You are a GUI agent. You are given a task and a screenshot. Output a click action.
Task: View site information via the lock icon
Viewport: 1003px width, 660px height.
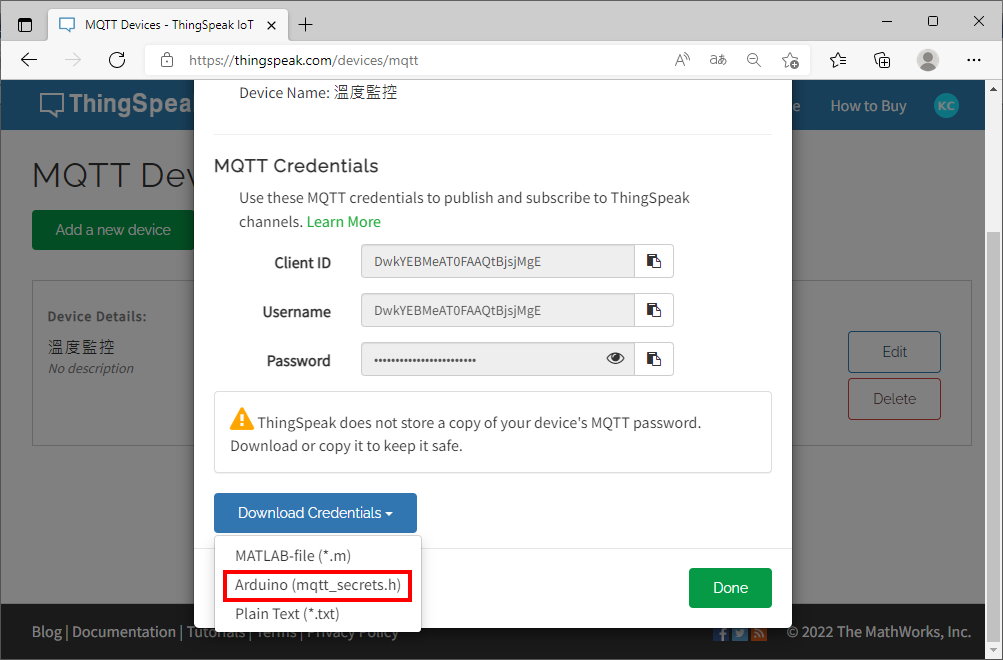click(x=167, y=60)
